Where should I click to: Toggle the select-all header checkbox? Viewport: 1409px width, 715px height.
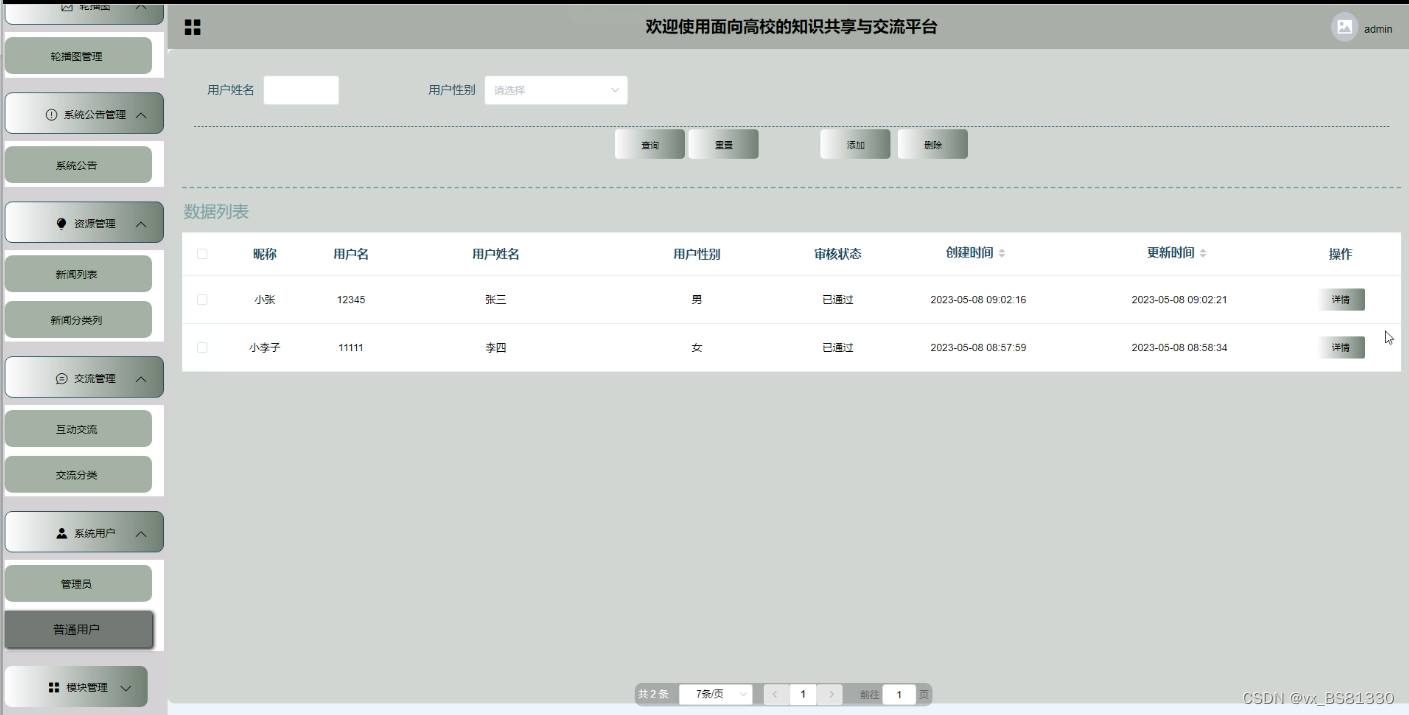pyautogui.click(x=202, y=254)
